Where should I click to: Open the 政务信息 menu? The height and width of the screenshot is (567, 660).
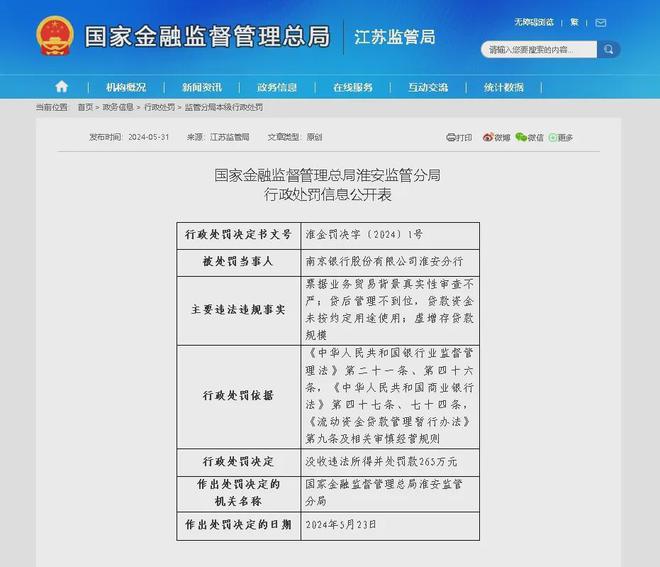click(277, 87)
